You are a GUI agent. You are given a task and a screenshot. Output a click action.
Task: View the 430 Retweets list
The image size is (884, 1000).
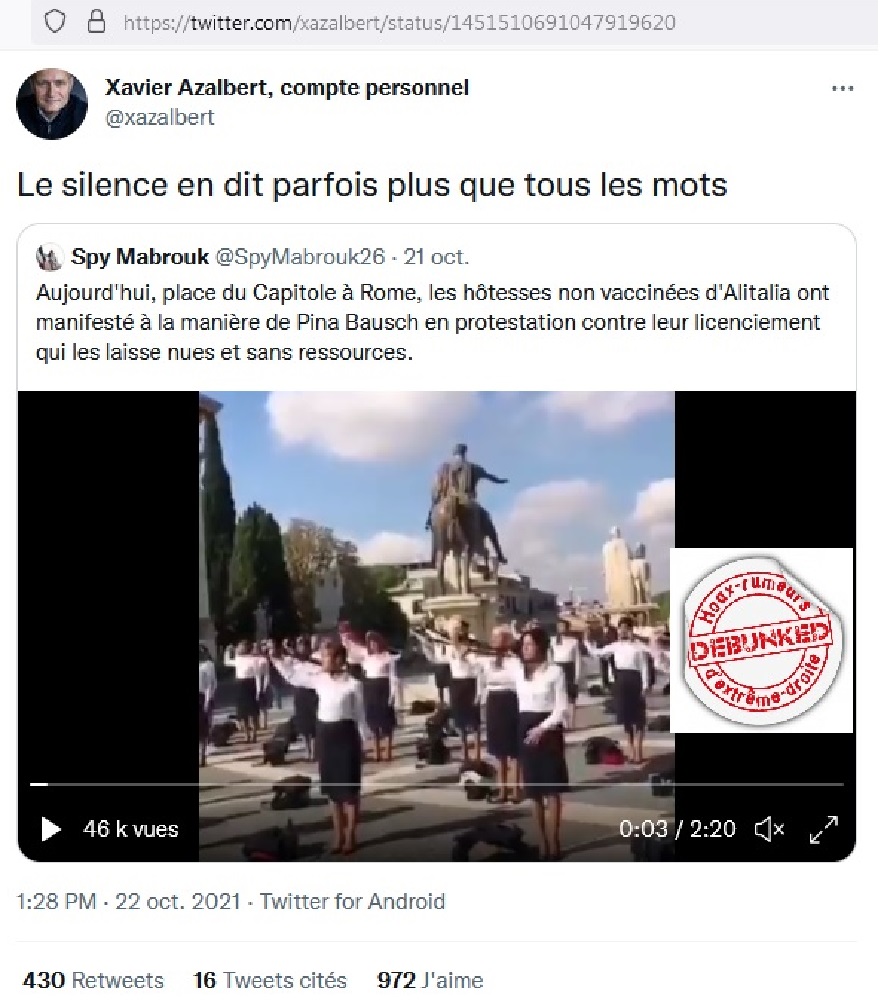click(93, 980)
